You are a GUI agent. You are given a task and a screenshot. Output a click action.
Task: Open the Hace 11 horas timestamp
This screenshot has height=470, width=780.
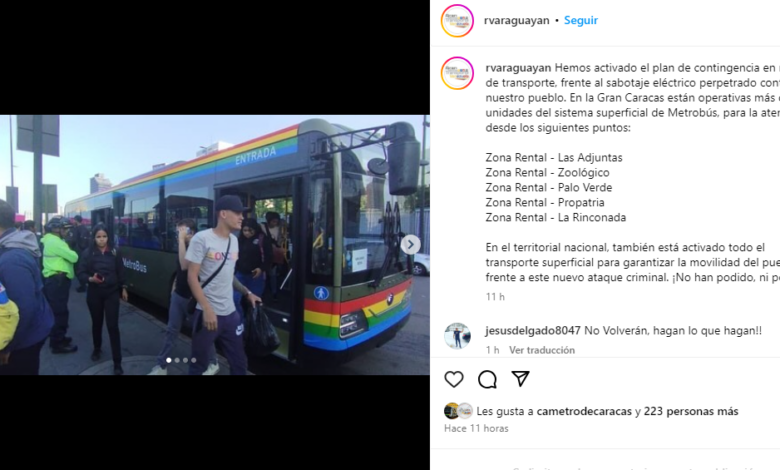point(476,428)
